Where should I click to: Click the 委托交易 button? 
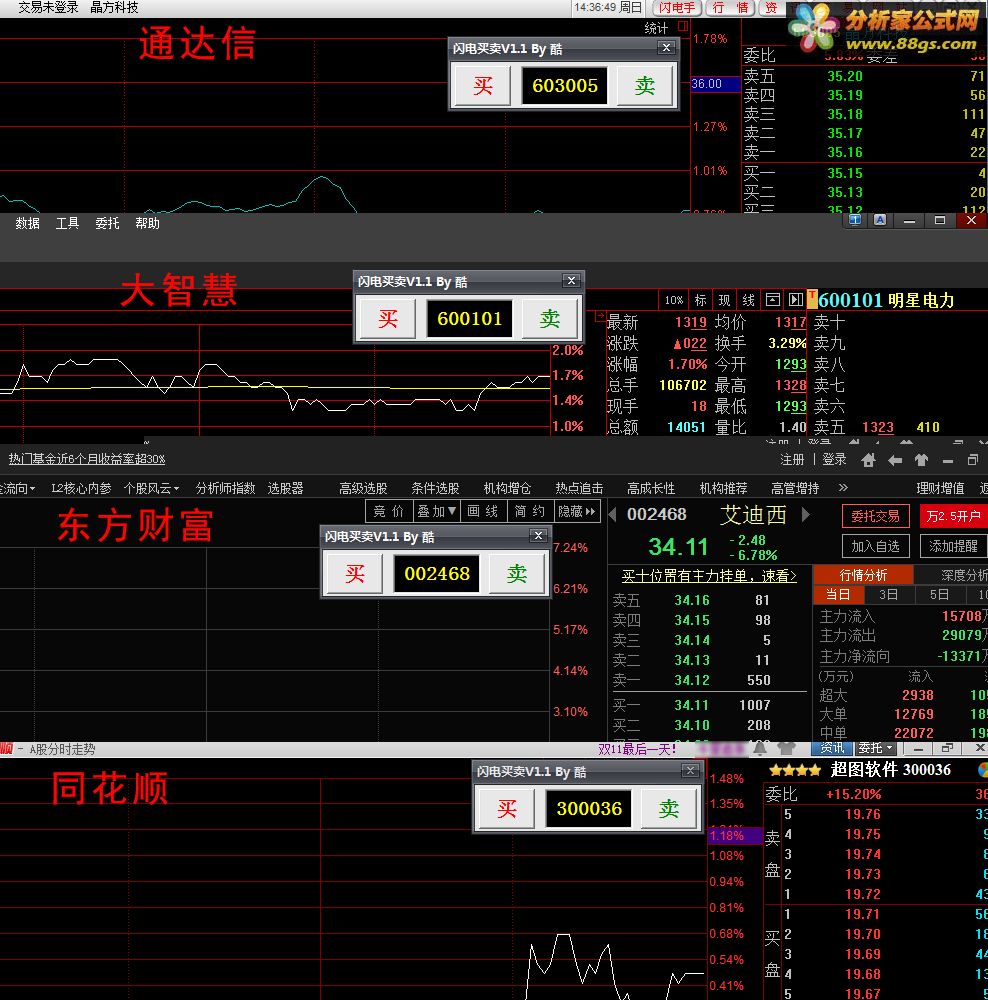(x=875, y=516)
